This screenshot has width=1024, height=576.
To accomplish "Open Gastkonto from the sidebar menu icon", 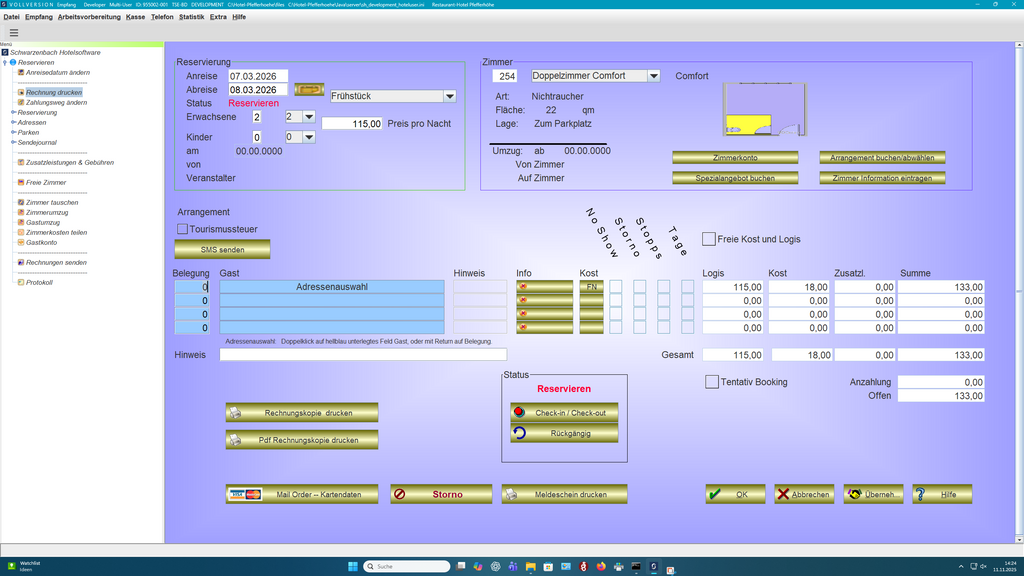I will click(21, 242).
